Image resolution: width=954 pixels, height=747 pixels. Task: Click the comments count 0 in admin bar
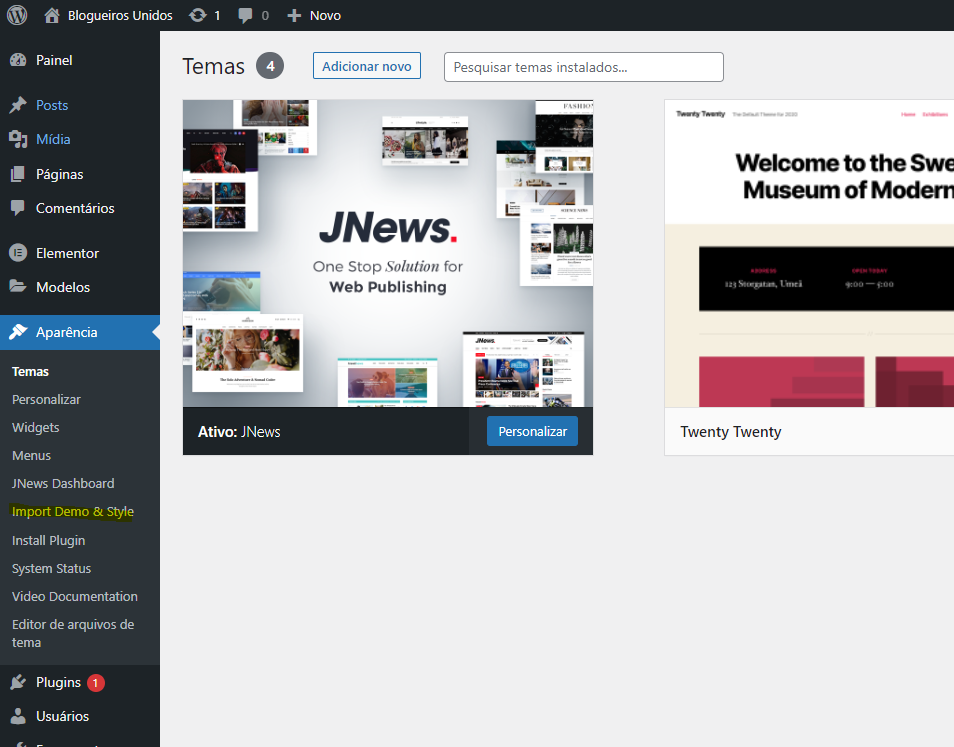[x=265, y=16]
